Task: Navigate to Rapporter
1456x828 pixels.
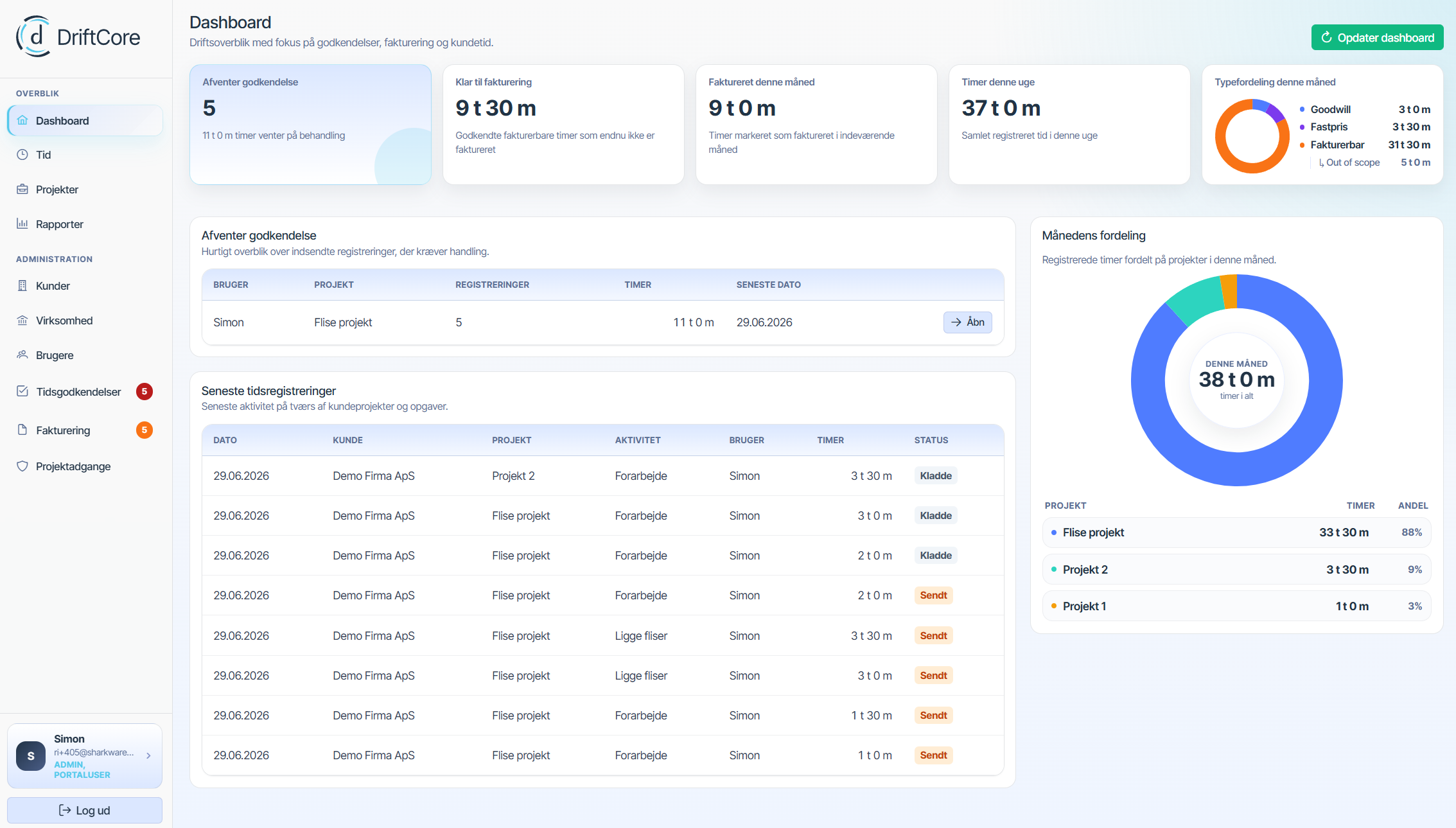Action: pyautogui.click(x=85, y=224)
